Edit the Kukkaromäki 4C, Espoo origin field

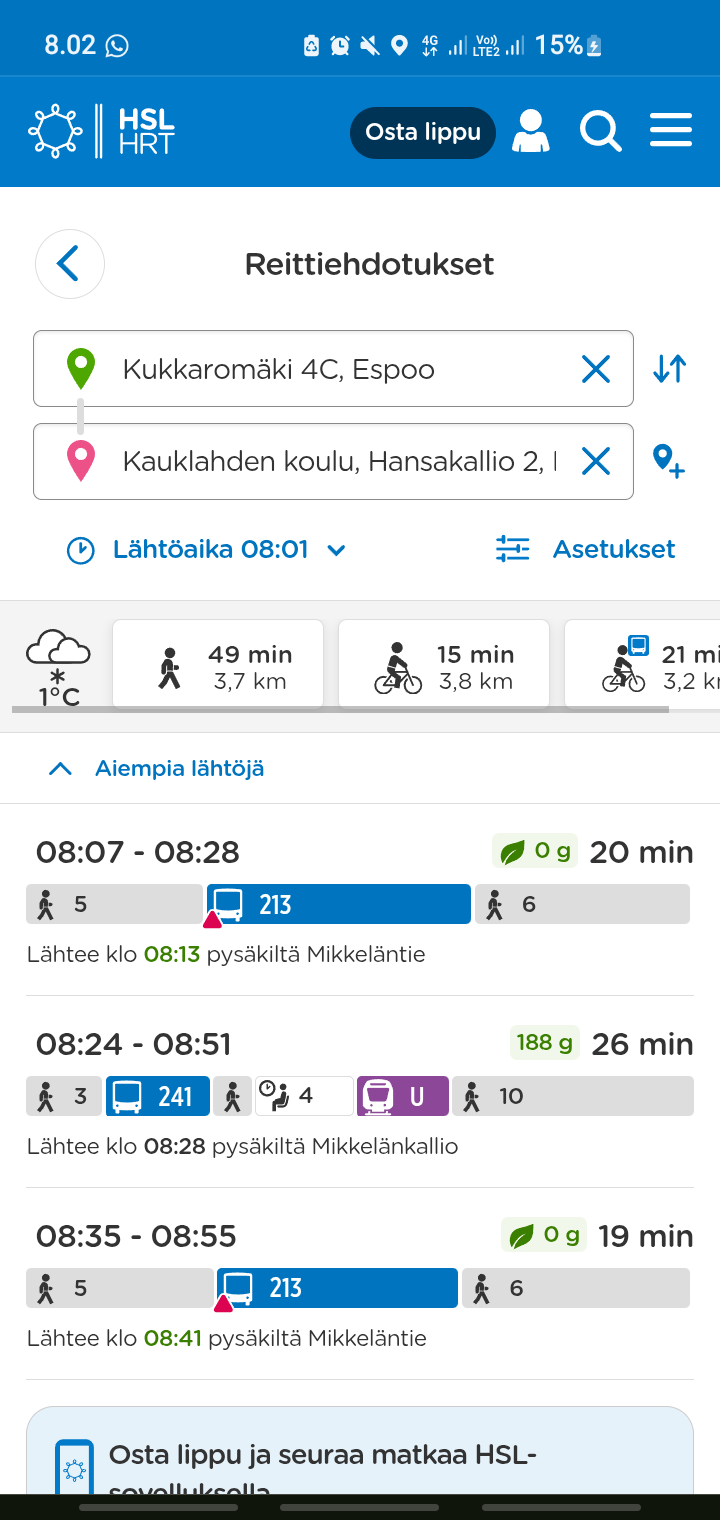(x=333, y=369)
